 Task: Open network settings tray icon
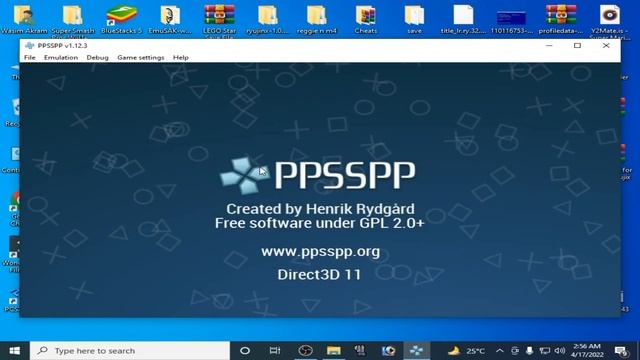(x=544, y=351)
